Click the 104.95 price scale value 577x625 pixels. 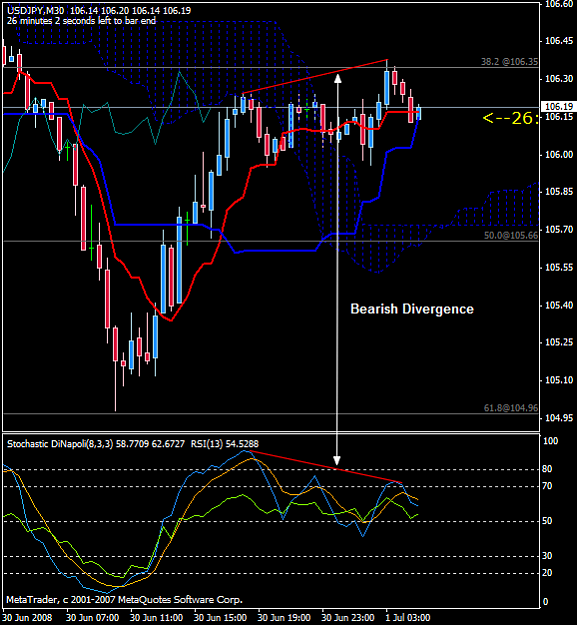[x=559, y=418]
